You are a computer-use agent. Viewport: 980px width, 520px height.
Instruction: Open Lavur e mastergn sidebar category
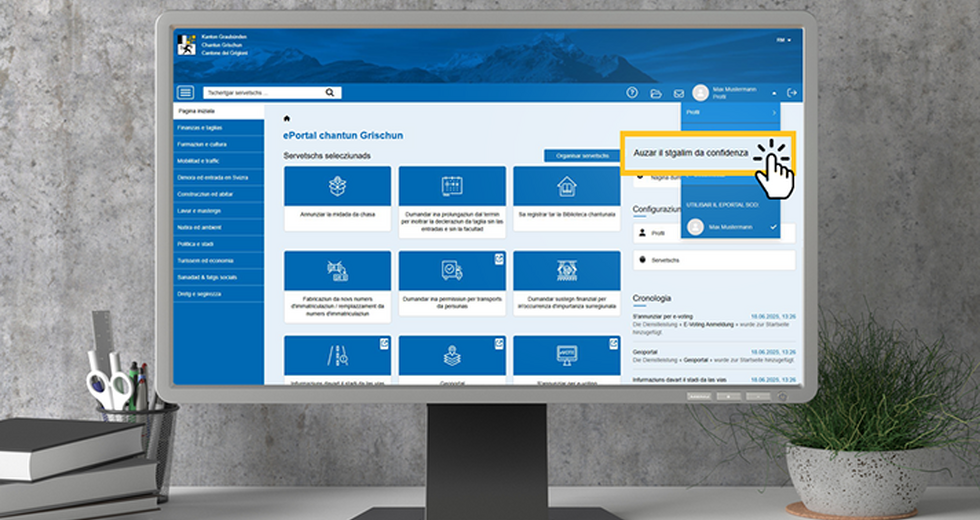click(x=218, y=211)
